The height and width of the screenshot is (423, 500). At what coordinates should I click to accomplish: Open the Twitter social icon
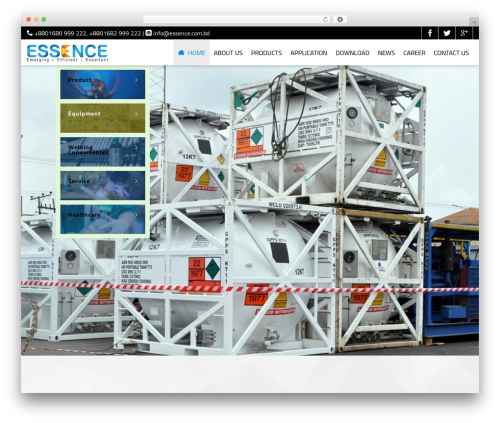pyautogui.click(x=447, y=33)
